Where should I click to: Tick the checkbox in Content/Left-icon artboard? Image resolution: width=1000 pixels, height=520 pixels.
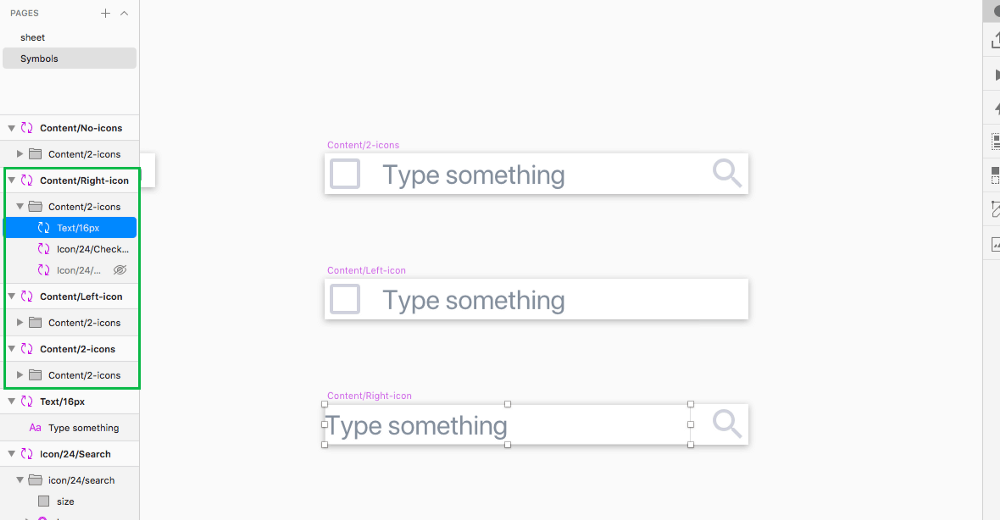pyautogui.click(x=345, y=299)
